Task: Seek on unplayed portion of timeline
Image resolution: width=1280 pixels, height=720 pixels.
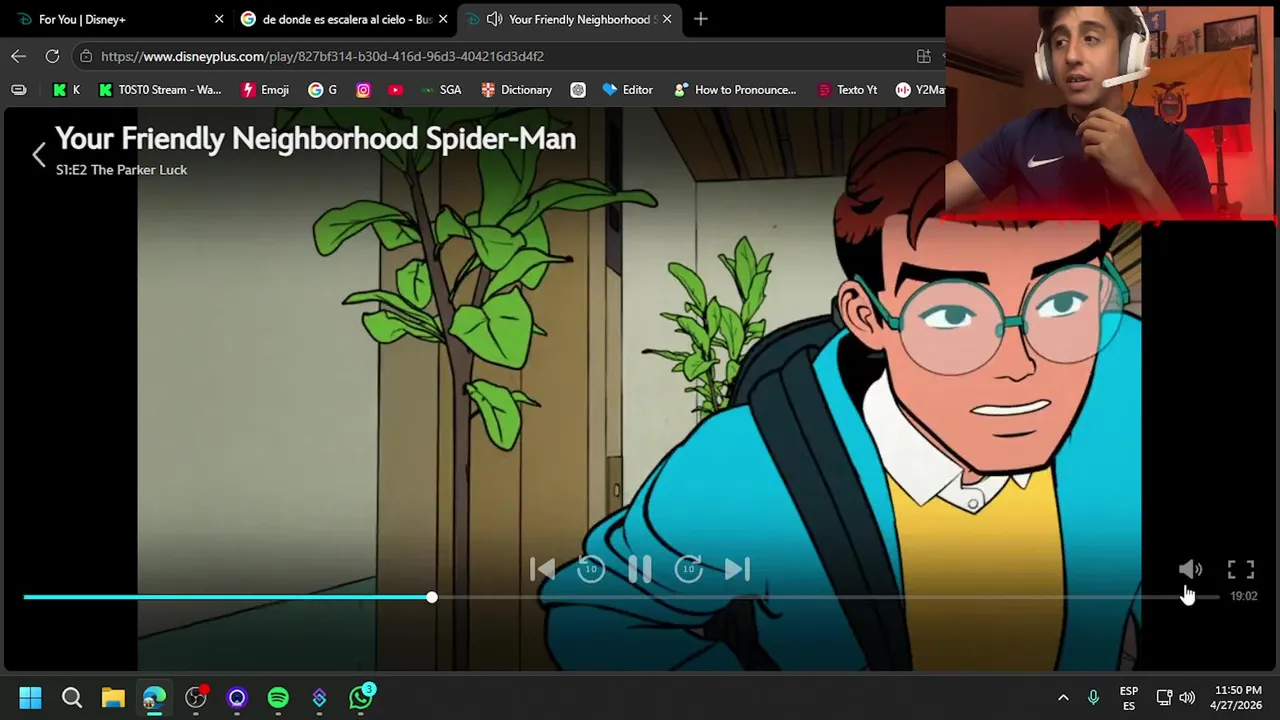Action: [828, 597]
